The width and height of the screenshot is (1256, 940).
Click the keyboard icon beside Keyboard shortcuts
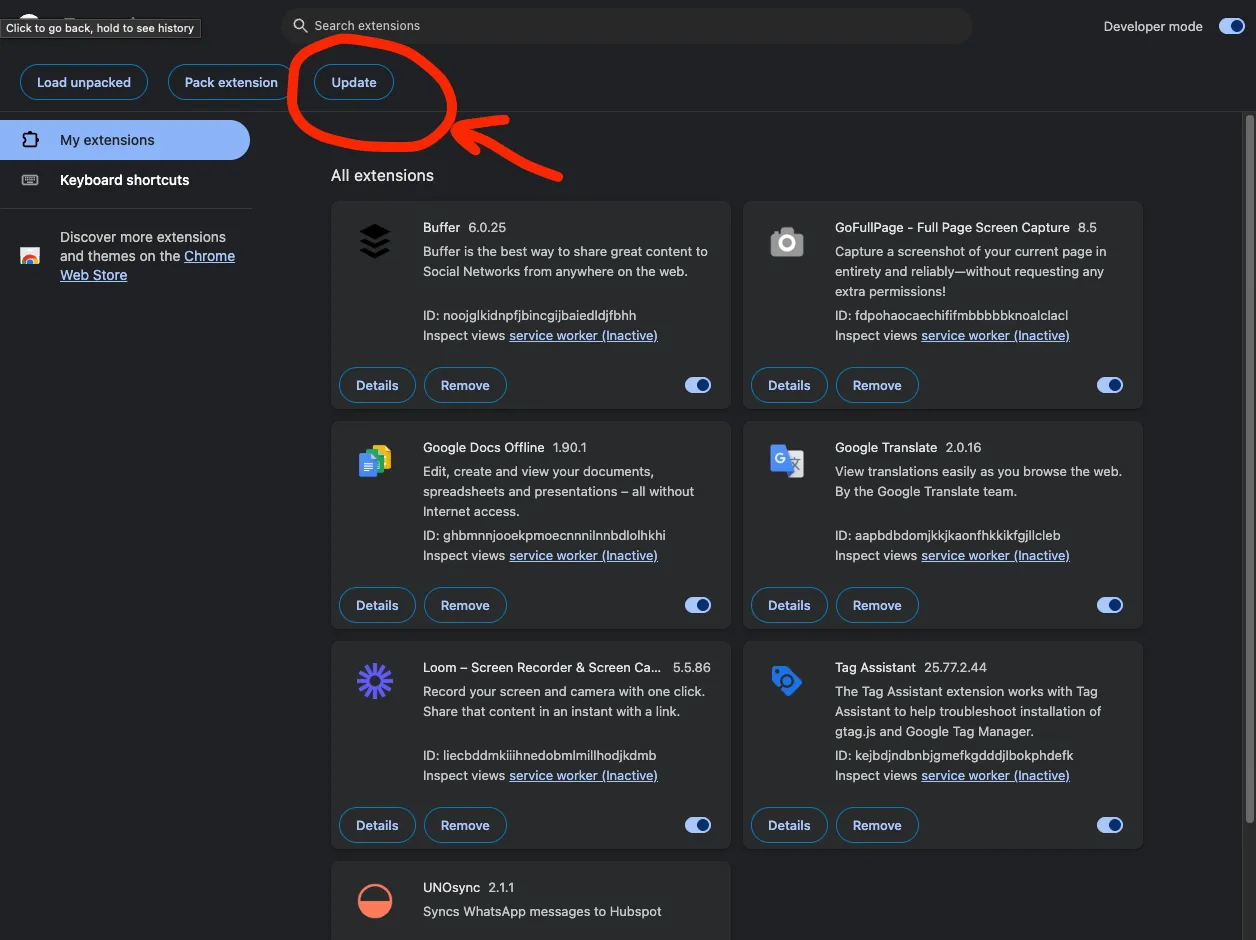click(28, 179)
